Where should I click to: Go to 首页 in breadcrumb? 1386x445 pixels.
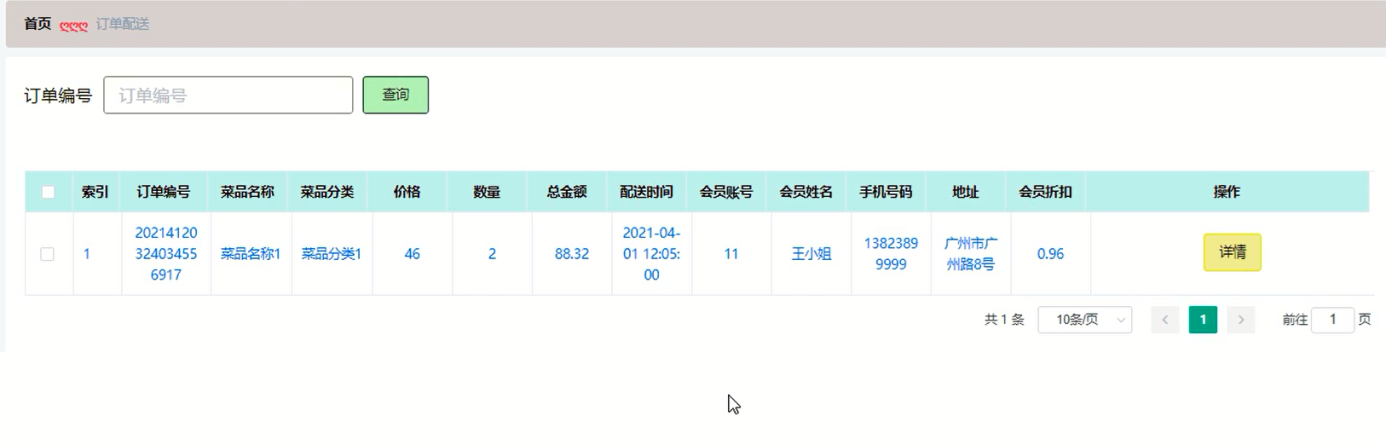click(38, 23)
